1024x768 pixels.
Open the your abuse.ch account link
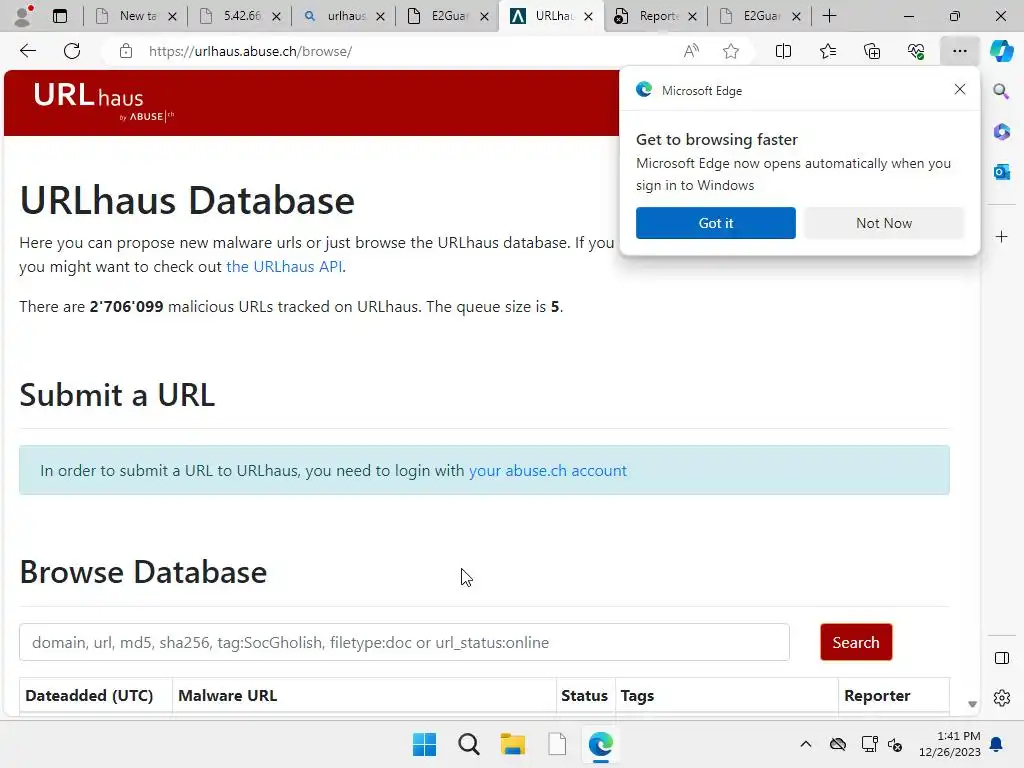(x=548, y=471)
